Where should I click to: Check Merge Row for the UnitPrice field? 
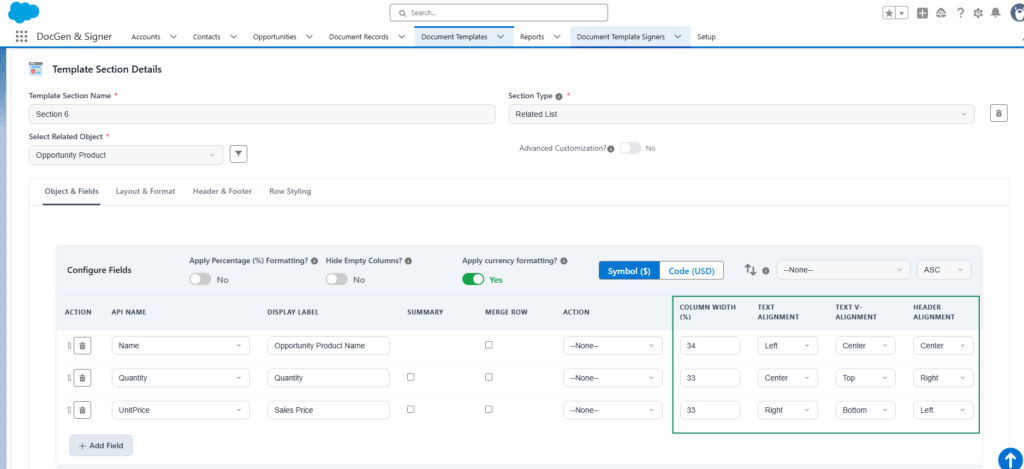(x=488, y=409)
